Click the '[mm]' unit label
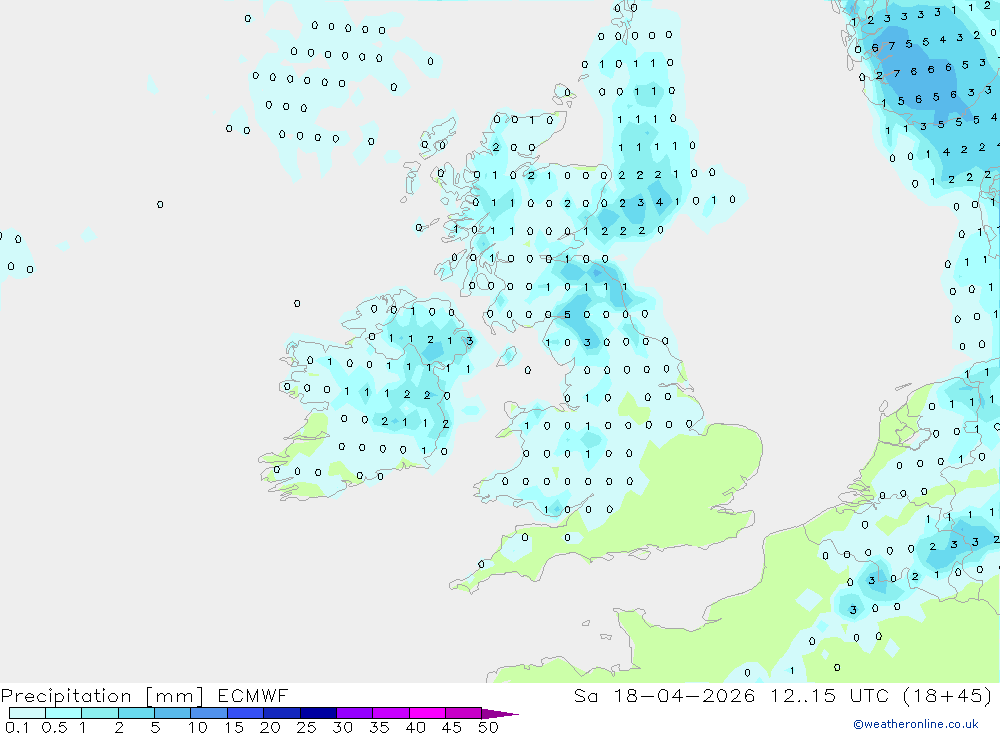This screenshot has height=733, width=1000. [x=175, y=696]
